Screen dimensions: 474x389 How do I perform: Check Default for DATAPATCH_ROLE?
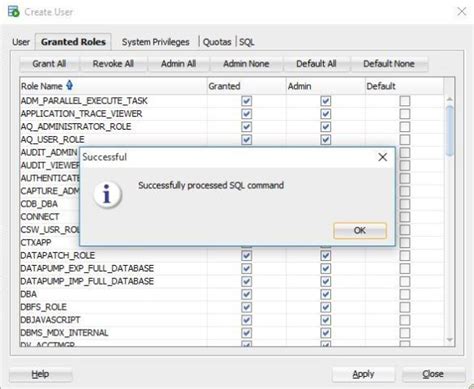pos(405,256)
